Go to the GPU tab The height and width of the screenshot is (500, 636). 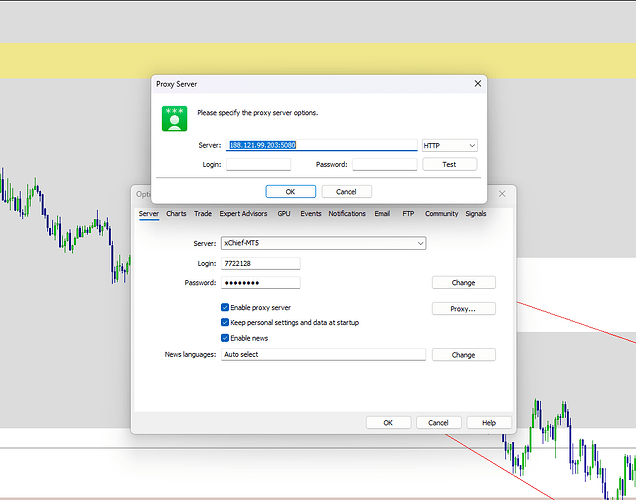click(284, 214)
